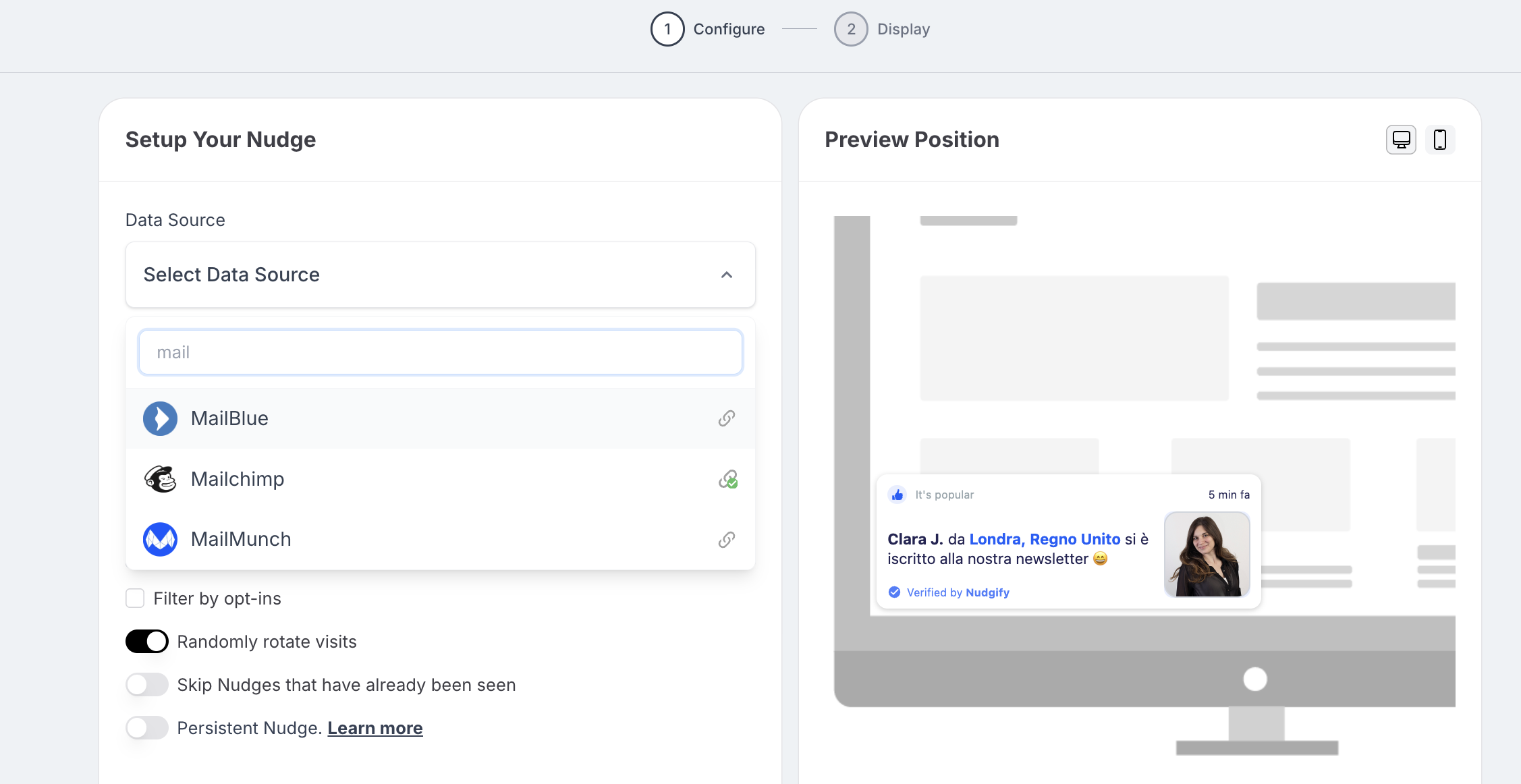Turn on Persistent Nudge toggle
Viewport: 1521px width, 784px height.
(147, 728)
